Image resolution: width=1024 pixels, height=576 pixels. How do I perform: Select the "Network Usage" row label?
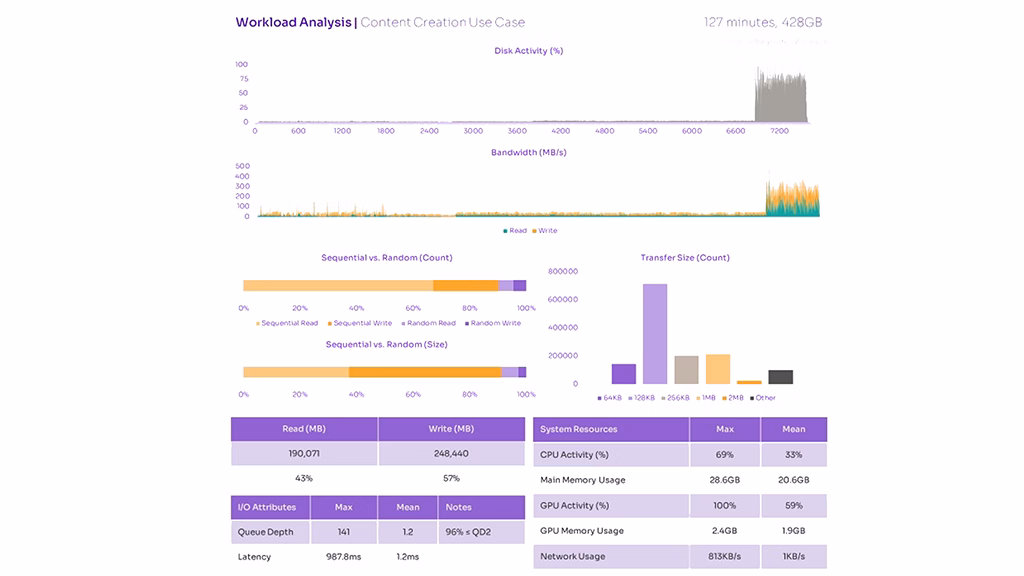(573, 556)
